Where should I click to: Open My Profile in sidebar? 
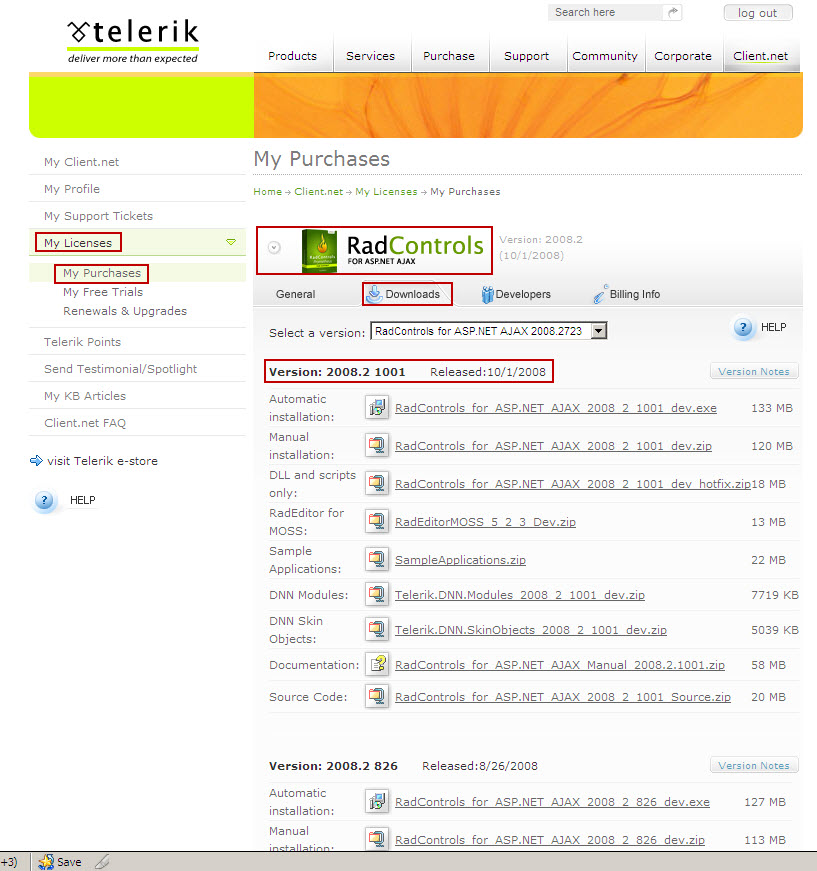[72, 189]
